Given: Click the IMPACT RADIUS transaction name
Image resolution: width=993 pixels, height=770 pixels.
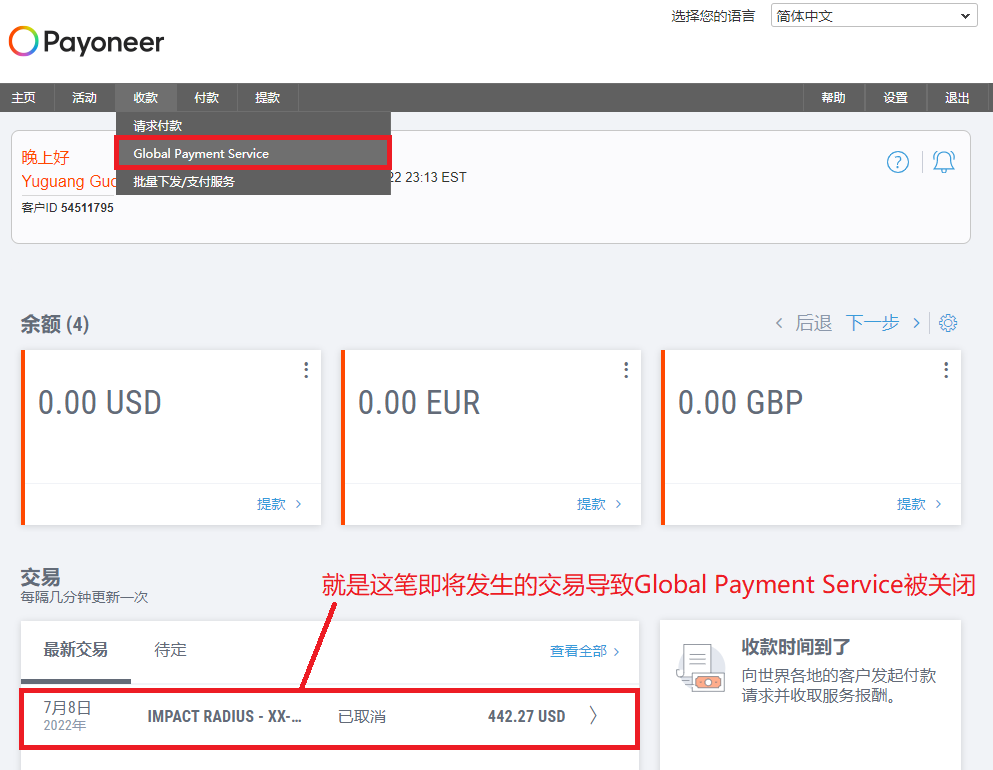Looking at the screenshot, I should click(x=224, y=716).
